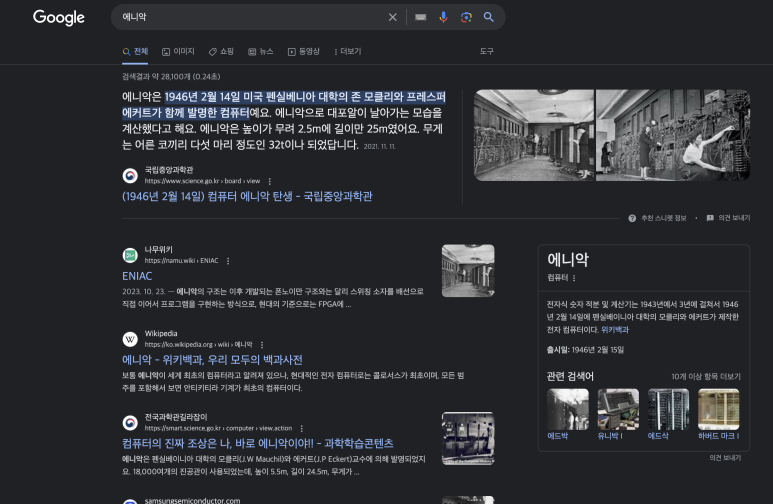Click 국립중앙과학관 site favicon
Viewport: 773px width, 504px height.
click(x=130, y=175)
